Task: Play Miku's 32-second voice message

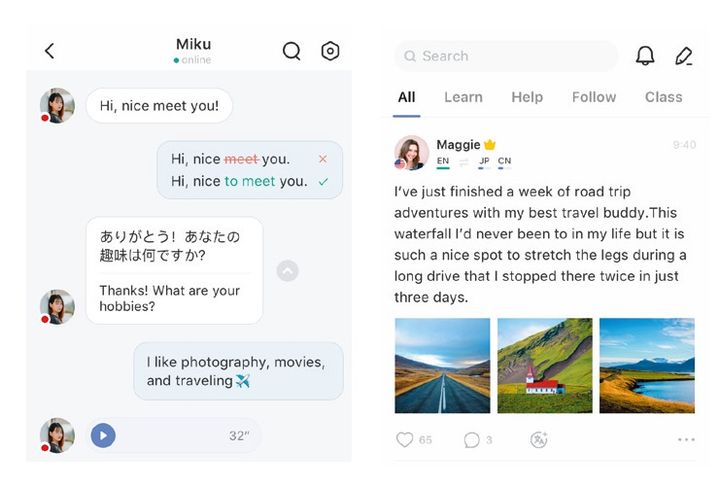Action: coord(103,435)
